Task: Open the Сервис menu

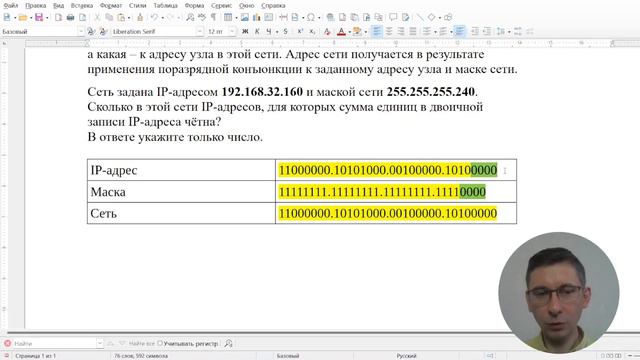Action: coord(222,6)
